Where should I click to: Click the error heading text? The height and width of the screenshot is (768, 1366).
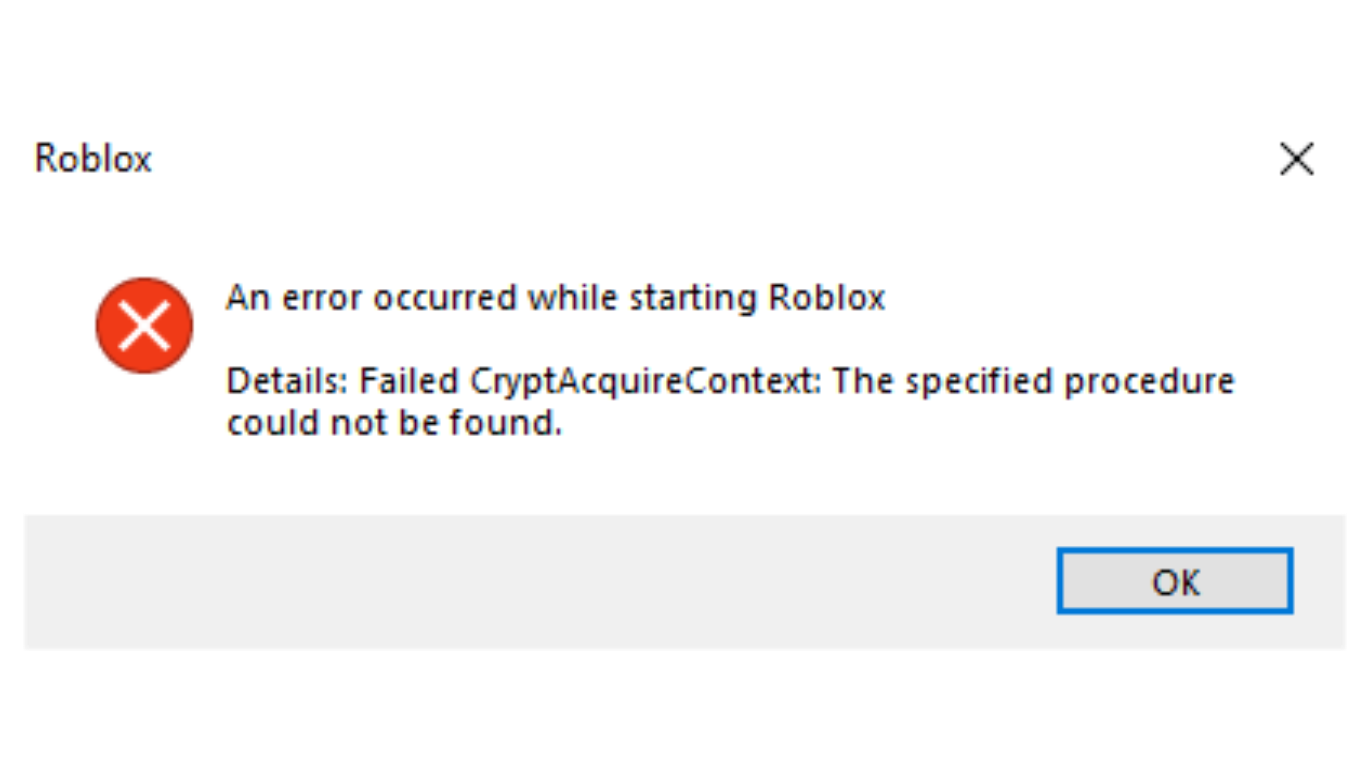tap(556, 297)
